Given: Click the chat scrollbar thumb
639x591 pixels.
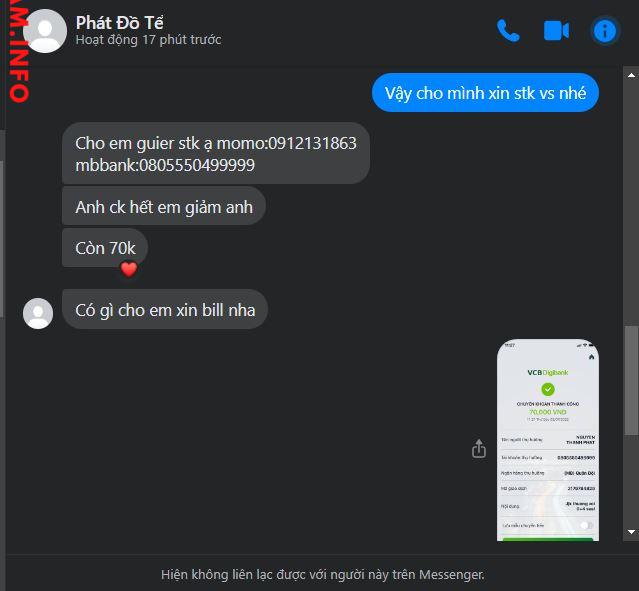Looking at the screenshot, I should [631, 379].
